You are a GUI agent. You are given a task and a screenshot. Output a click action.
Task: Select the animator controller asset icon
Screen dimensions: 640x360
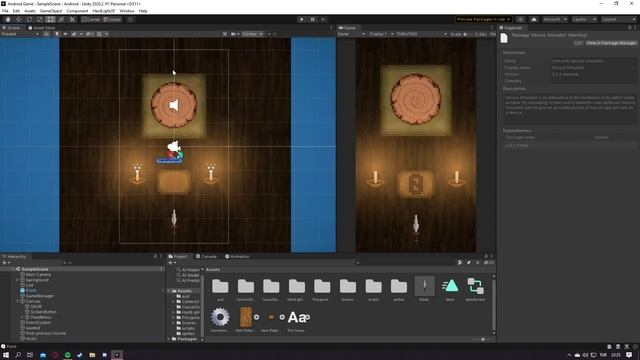476,286
